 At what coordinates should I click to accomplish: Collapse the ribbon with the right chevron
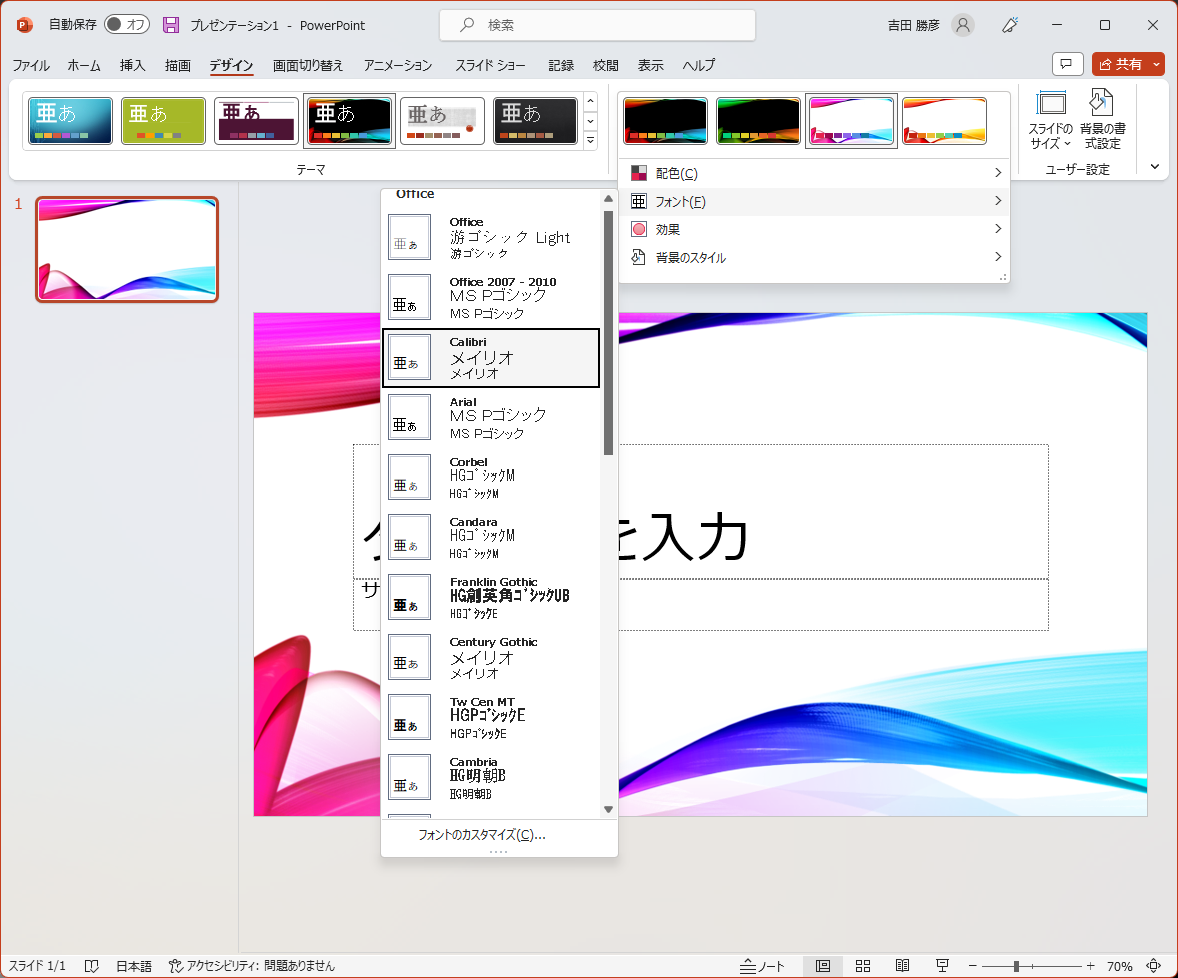1154,166
